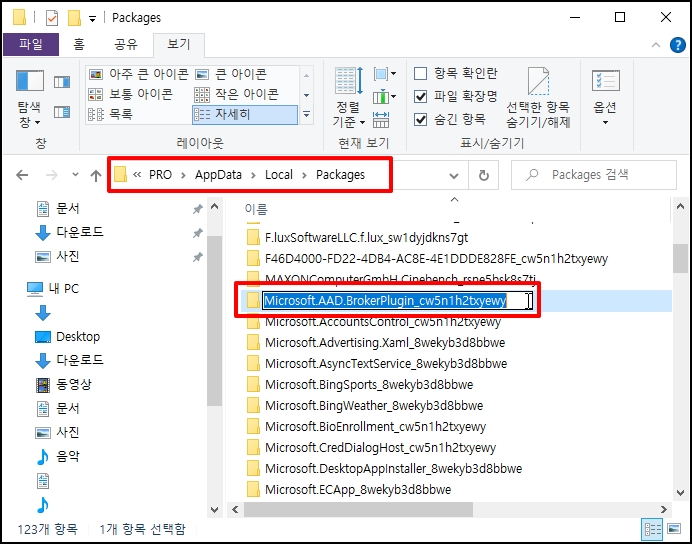The image size is (692, 544).
Task: Open the Add columns dropdown icon
Action: pyautogui.click(x=384, y=96)
